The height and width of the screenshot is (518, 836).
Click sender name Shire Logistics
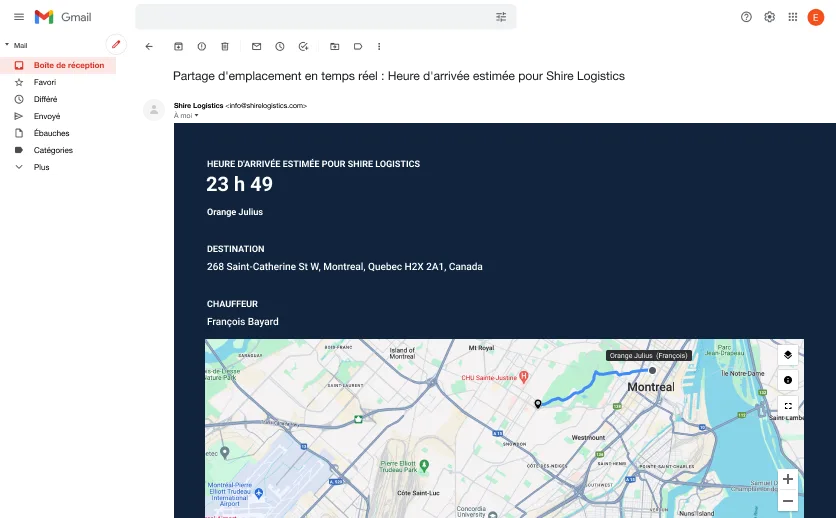click(198, 106)
